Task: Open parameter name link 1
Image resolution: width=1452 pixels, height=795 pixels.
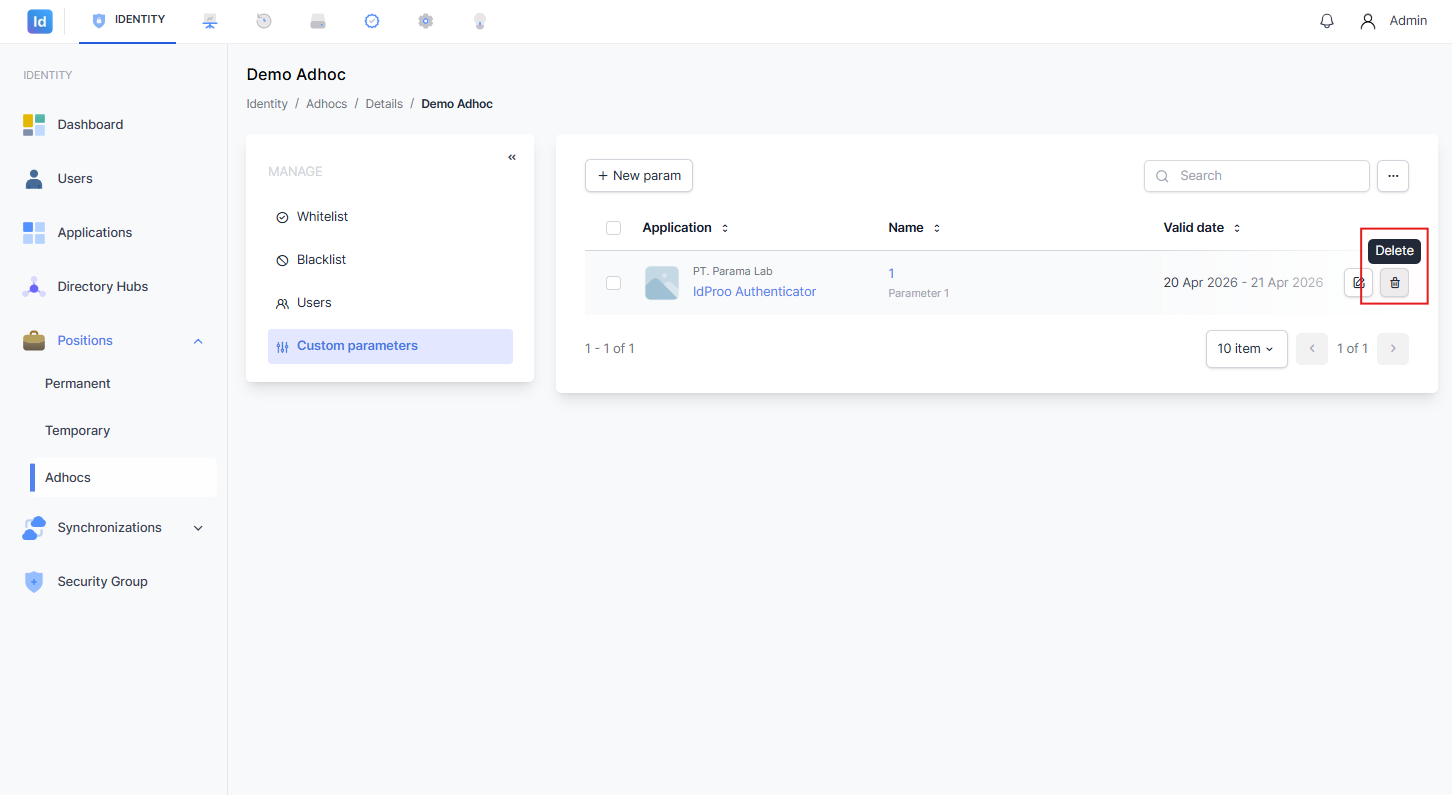Action: [891, 274]
